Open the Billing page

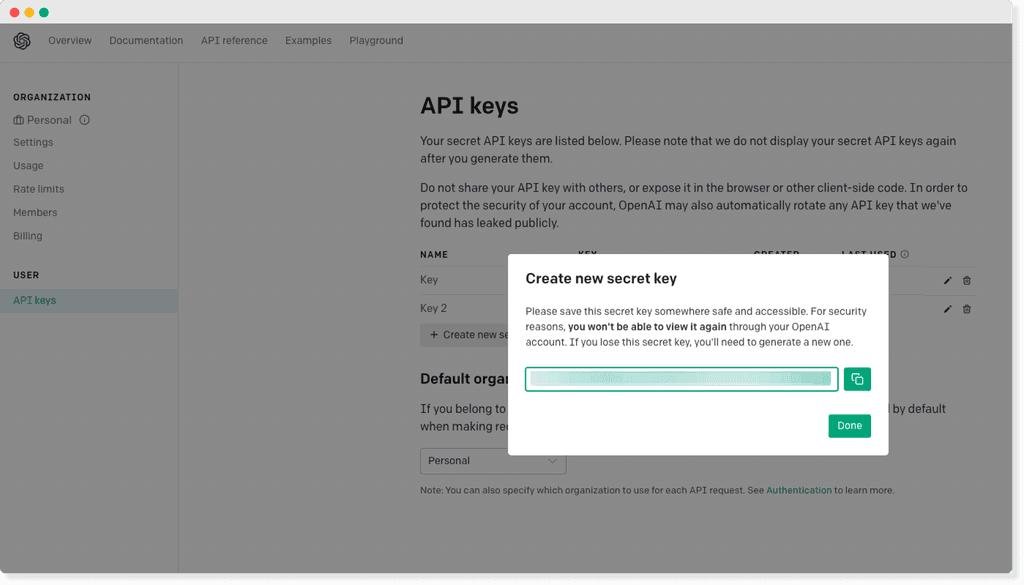click(27, 235)
